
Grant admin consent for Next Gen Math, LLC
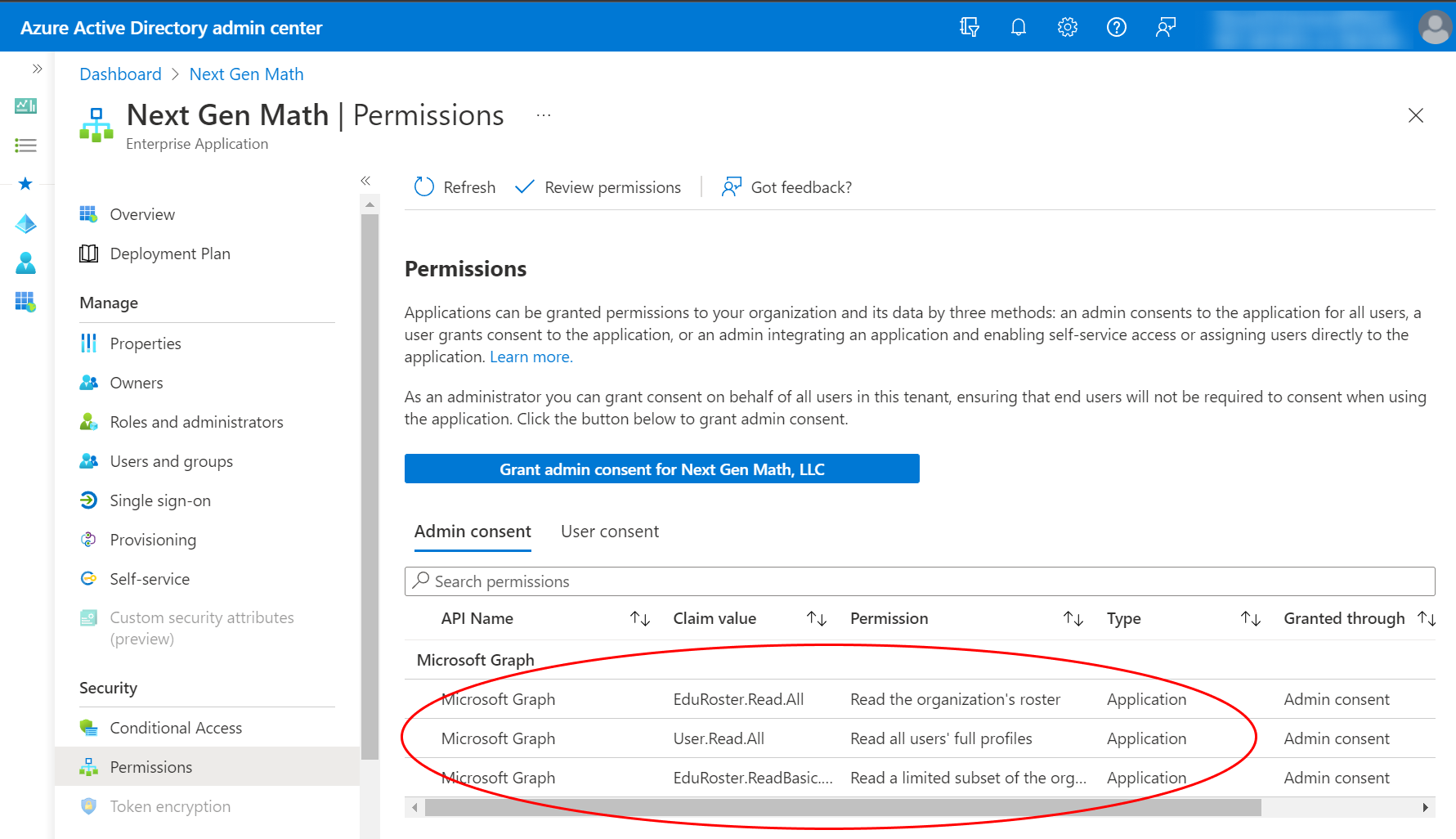662,469
